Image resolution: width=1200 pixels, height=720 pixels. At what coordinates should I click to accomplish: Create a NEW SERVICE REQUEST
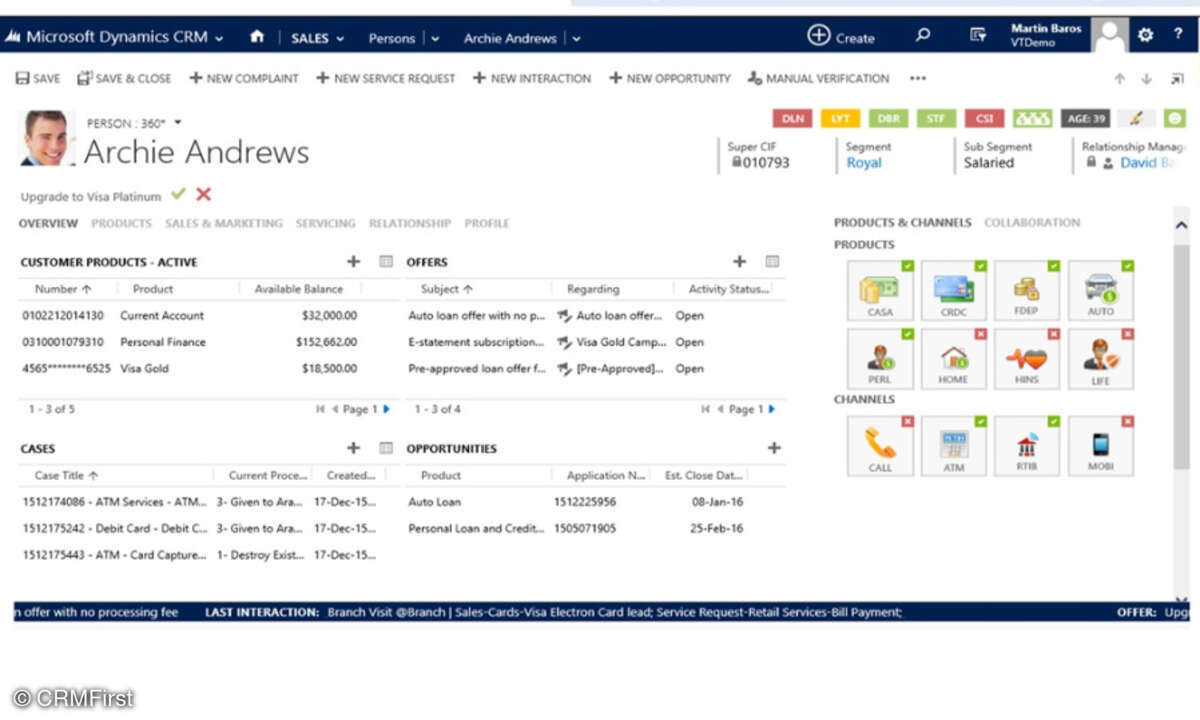click(386, 78)
